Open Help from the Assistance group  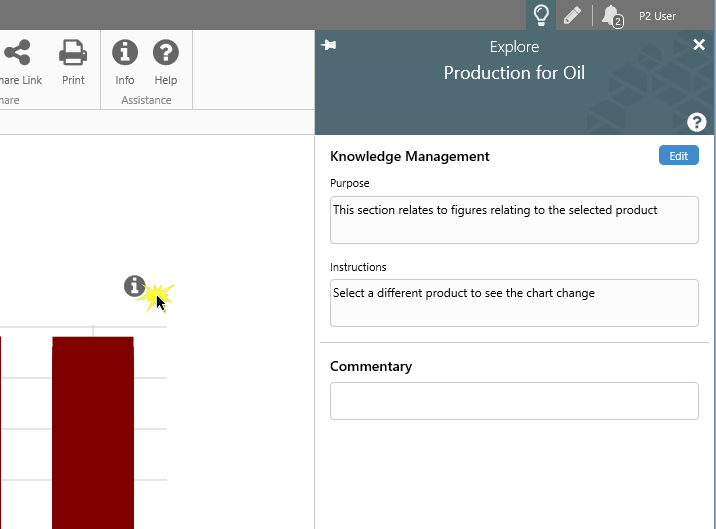[166, 60]
